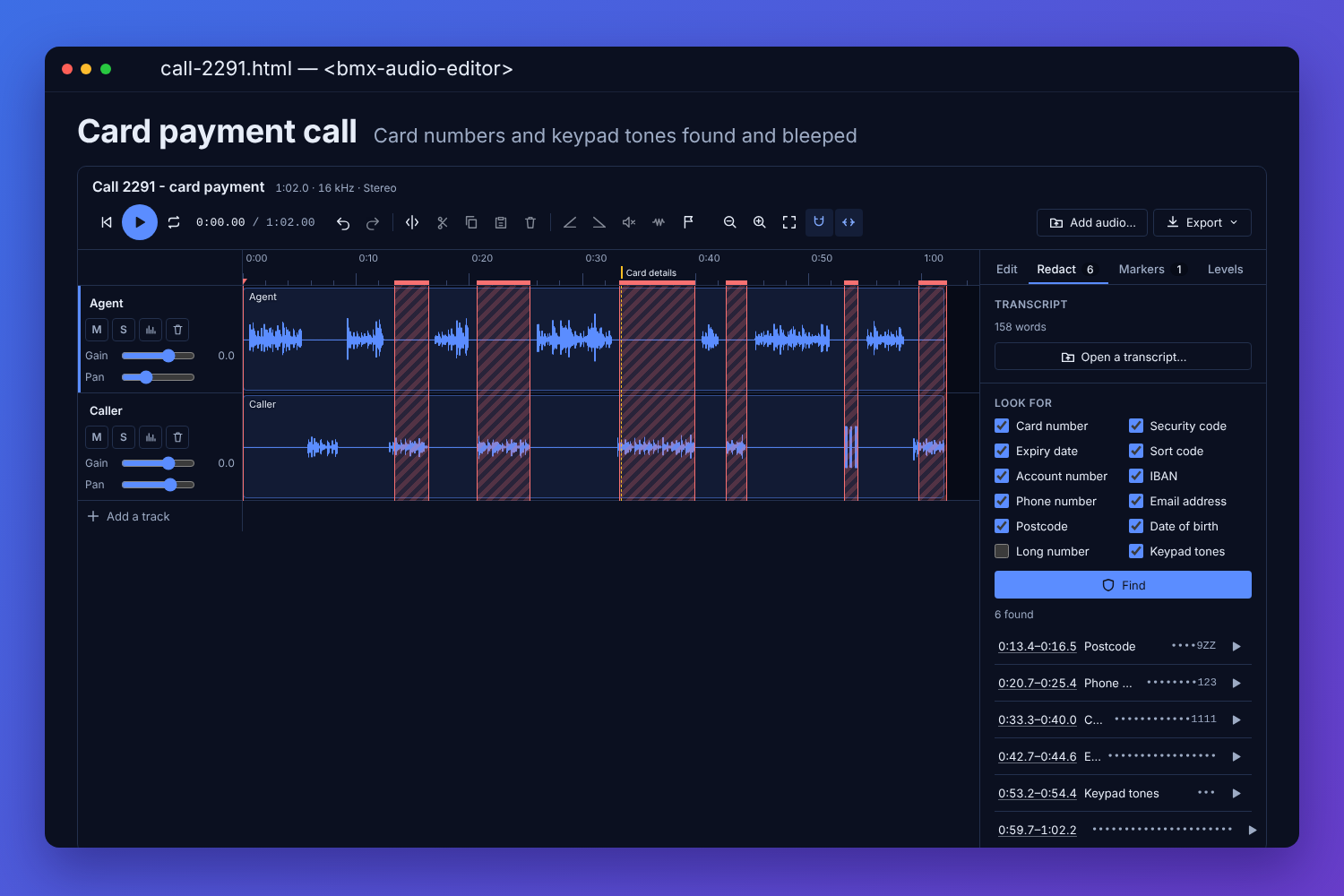Click the waveform normalize icon

659,222
